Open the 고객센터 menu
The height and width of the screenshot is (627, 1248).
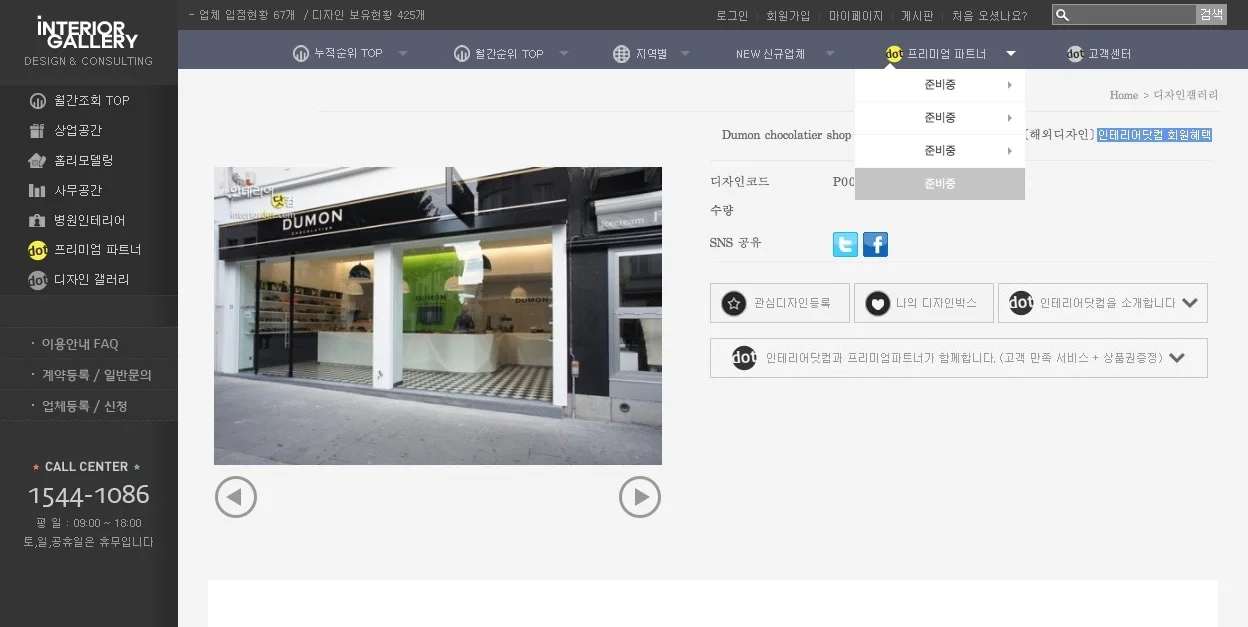[x=1109, y=54]
